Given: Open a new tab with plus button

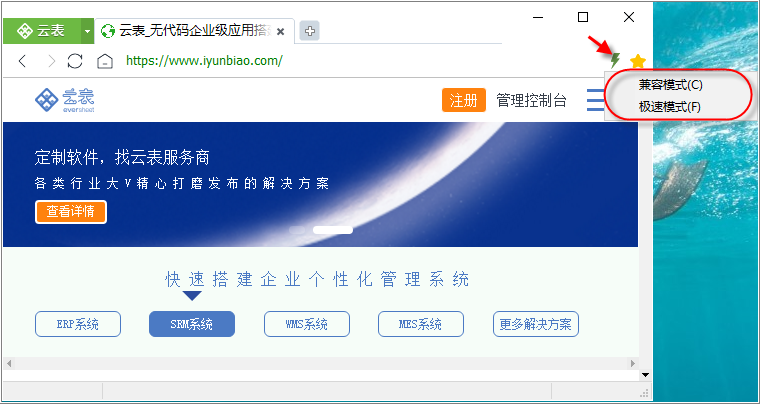Looking at the screenshot, I should pos(309,31).
